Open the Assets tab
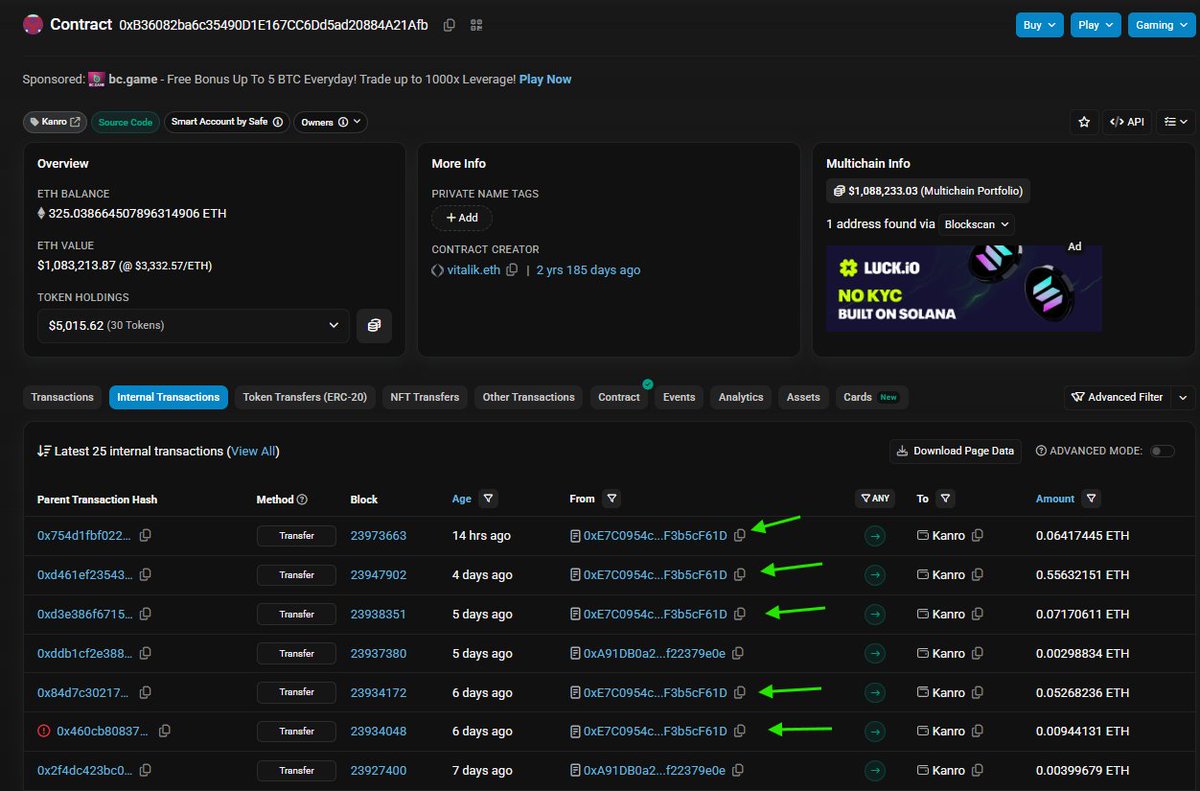This screenshot has width=1200, height=791. pyautogui.click(x=803, y=397)
